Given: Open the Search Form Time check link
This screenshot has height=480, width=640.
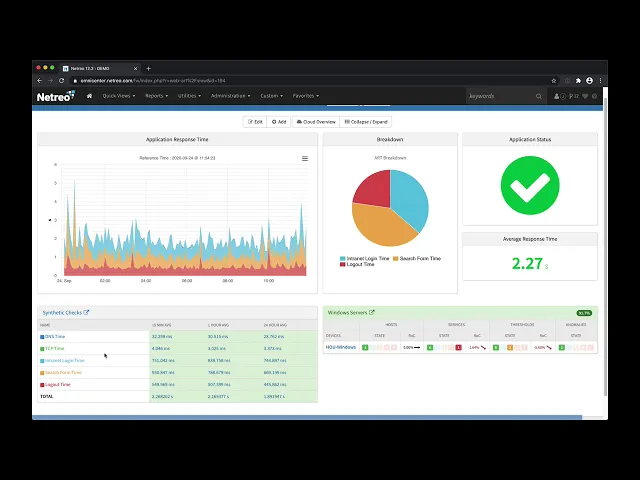Looking at the screenshot, I should click(63, 372).
